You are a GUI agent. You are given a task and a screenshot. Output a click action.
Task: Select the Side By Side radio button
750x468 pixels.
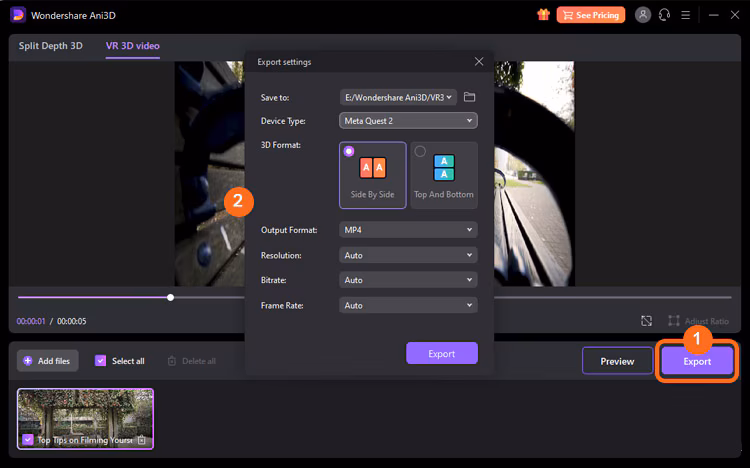(349, 151)
